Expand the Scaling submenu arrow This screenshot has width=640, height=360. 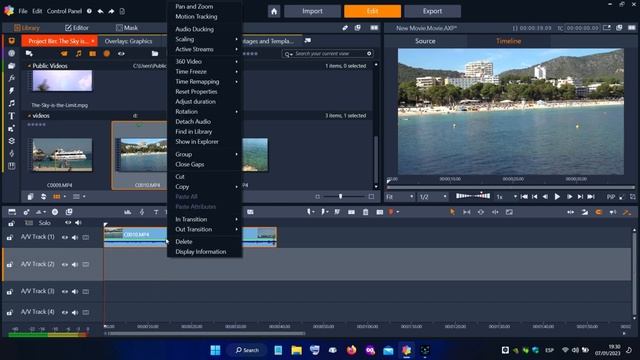point(236,39)
